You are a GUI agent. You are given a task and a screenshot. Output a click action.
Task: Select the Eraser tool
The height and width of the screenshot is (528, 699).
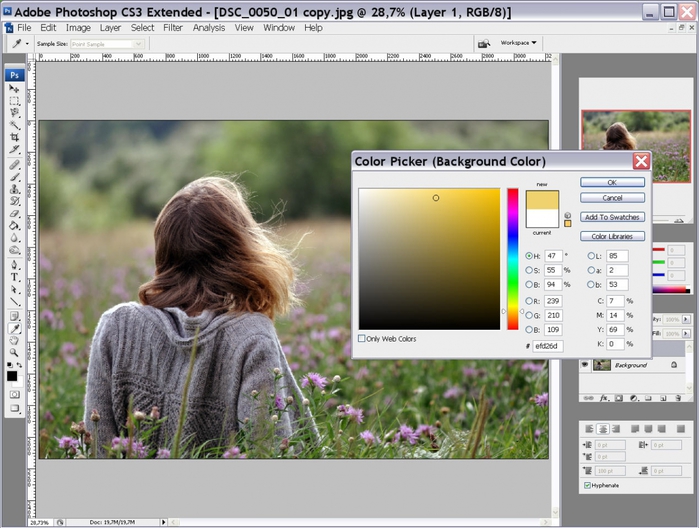pos(15,214)
